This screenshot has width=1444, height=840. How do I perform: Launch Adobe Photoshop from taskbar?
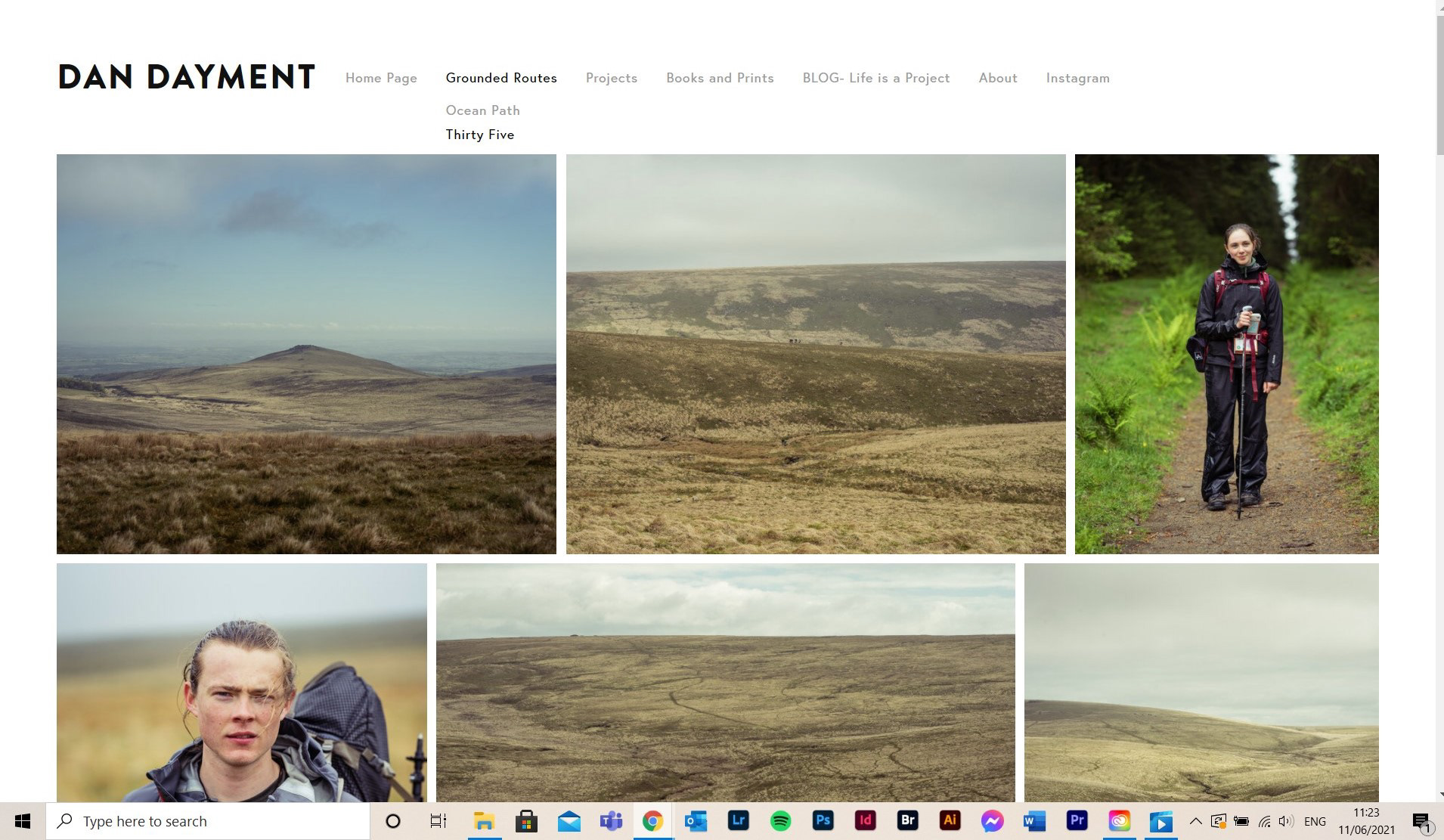coord(823,821)
